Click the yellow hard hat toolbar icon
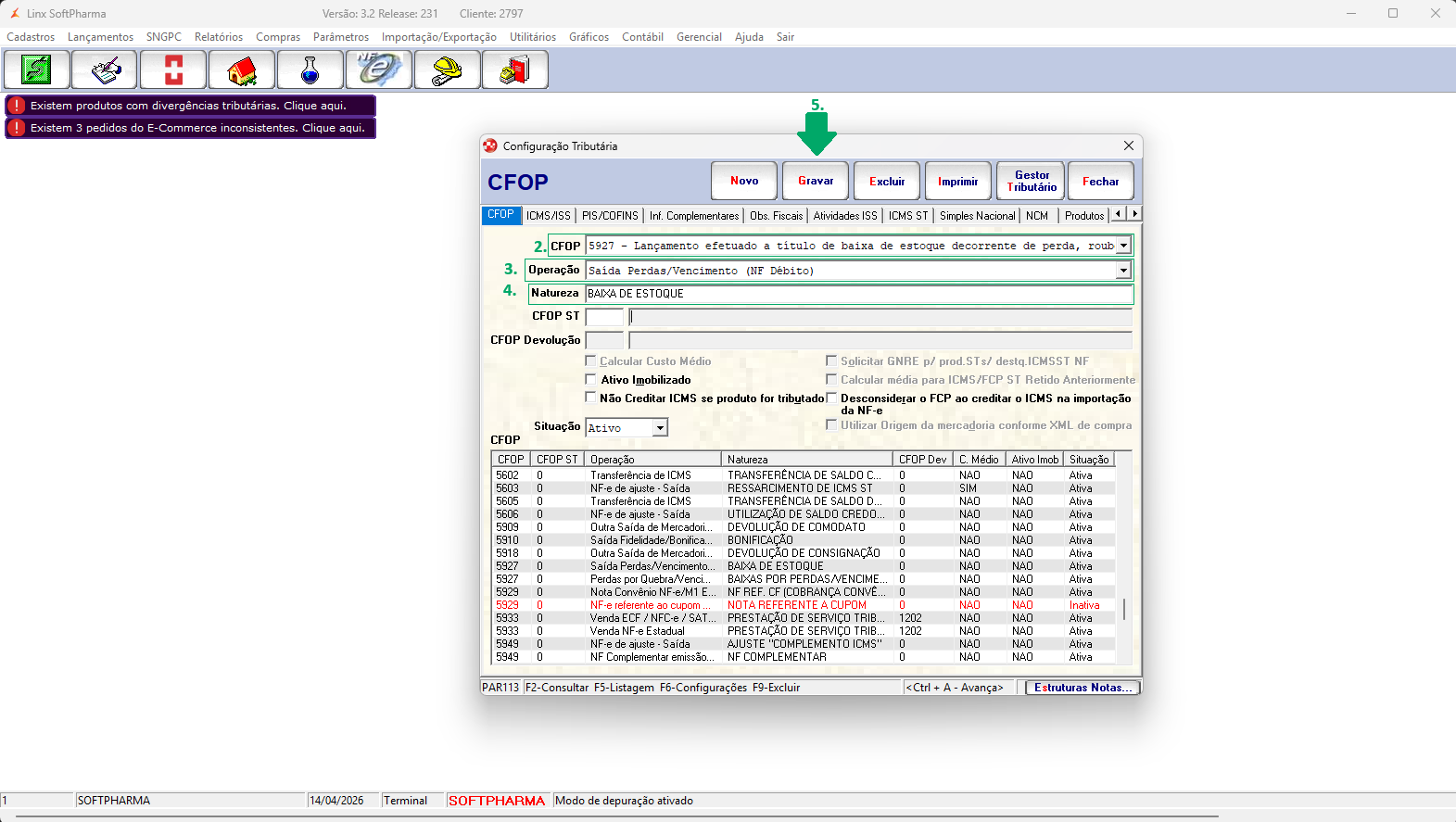 tap(448, 70)
